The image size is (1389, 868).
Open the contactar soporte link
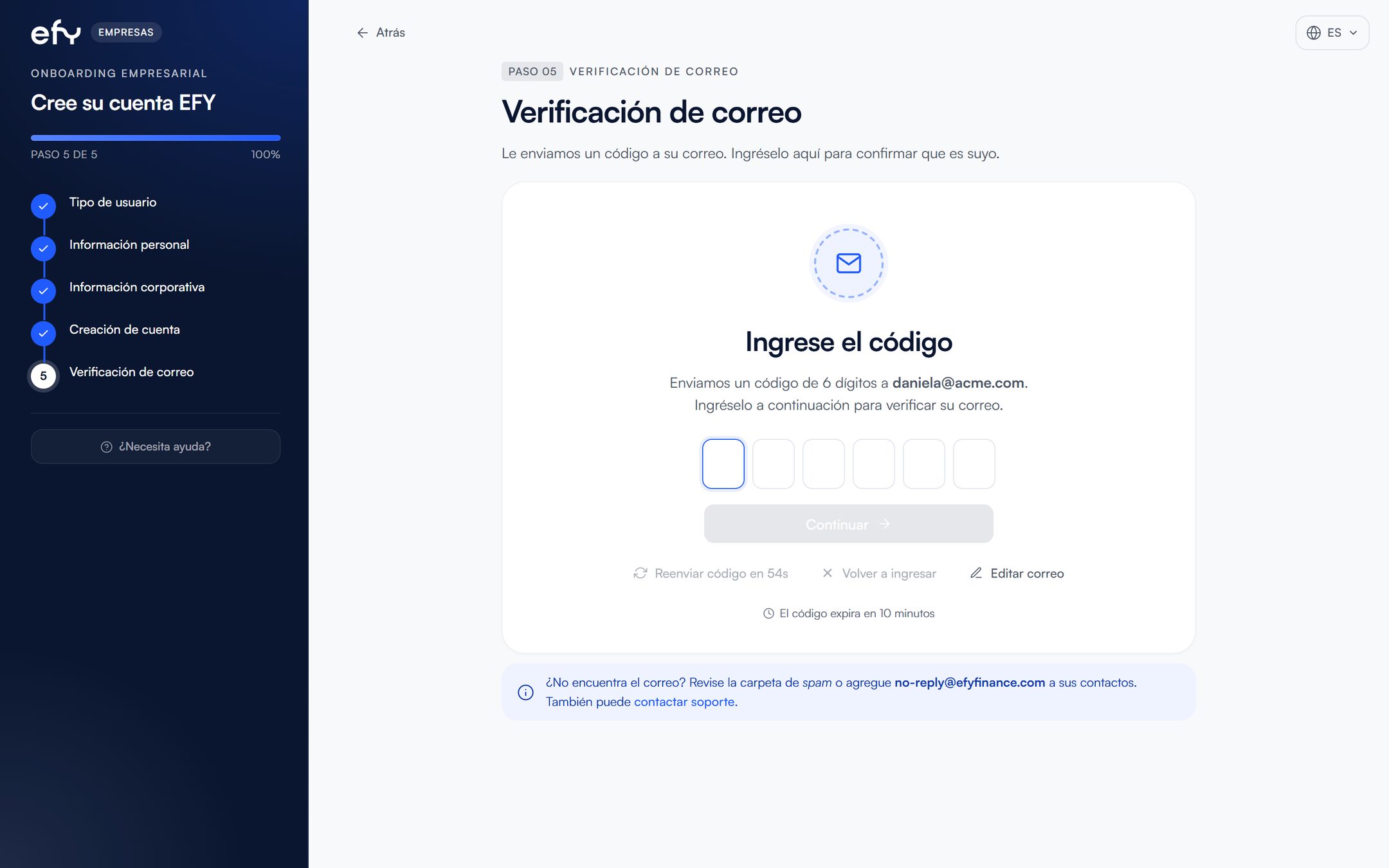(684, 702)
